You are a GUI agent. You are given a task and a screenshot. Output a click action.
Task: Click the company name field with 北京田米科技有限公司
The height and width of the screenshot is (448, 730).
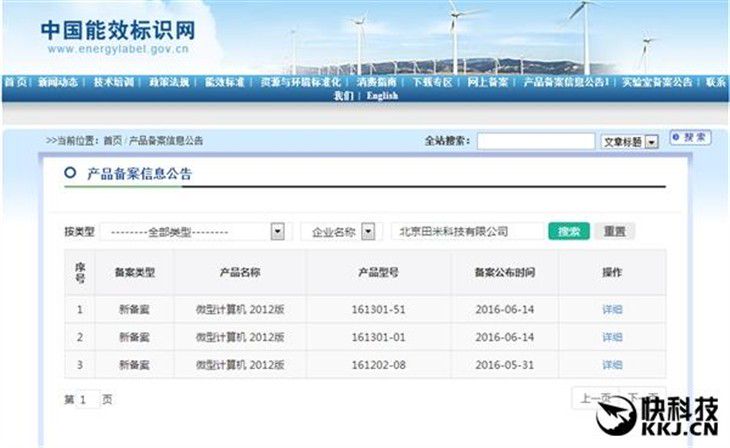tap(467, 231)
